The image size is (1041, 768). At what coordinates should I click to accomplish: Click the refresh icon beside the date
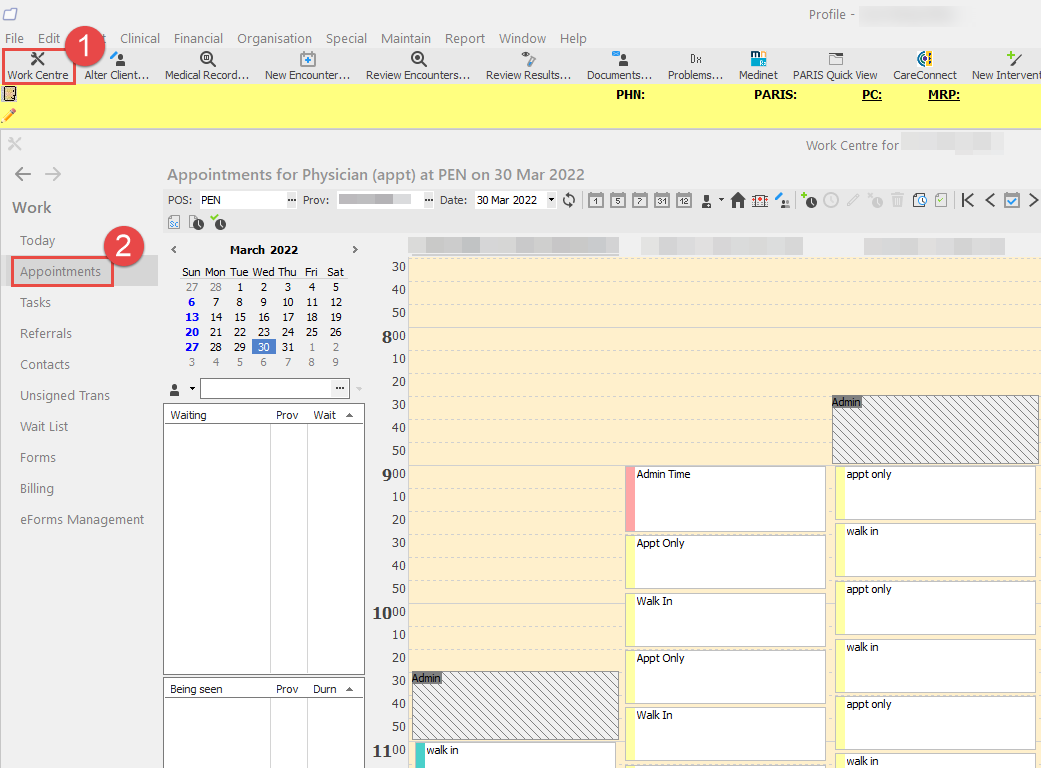point(569,200)
